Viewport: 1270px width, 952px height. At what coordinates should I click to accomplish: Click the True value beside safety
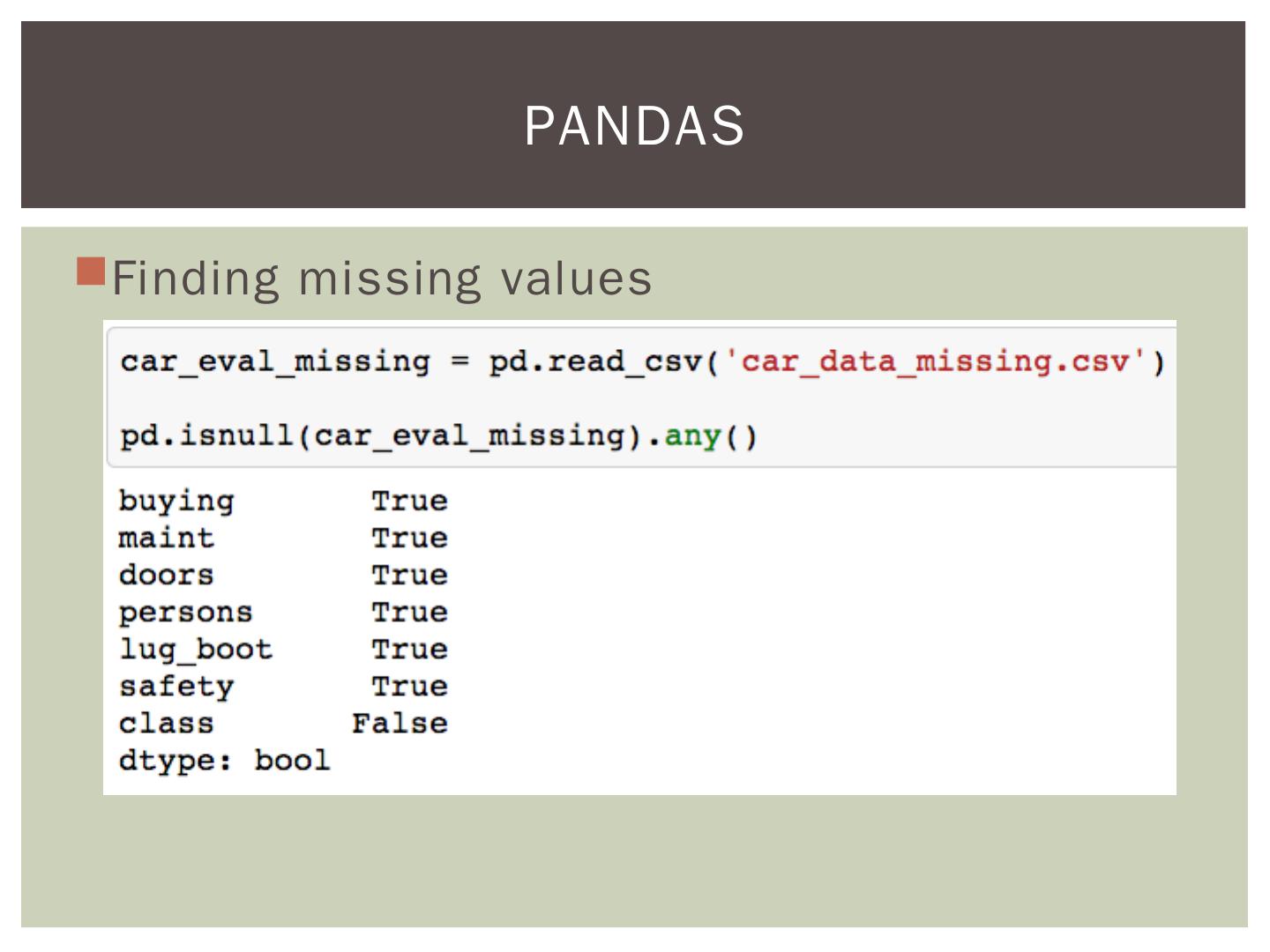tap(409, 686)
